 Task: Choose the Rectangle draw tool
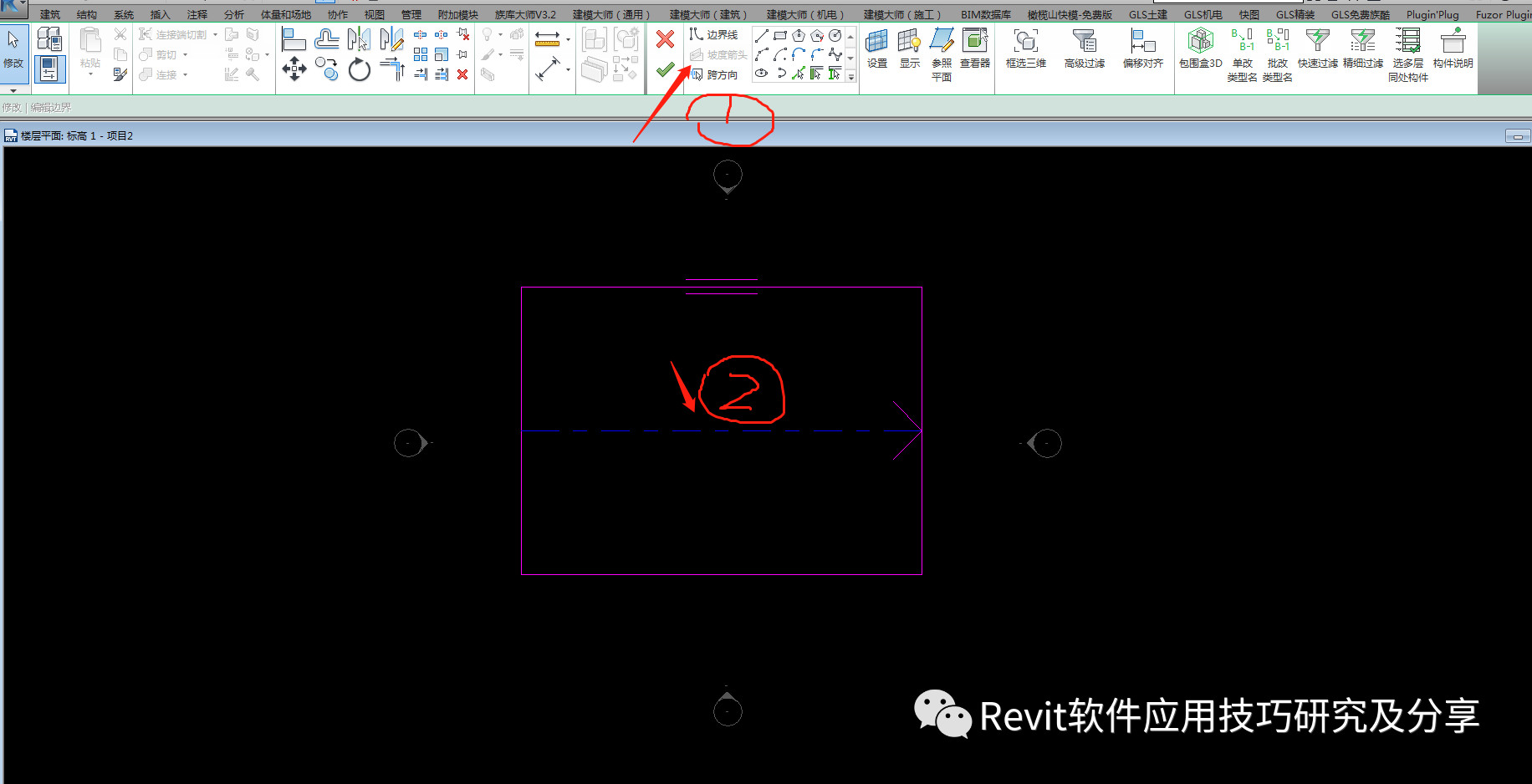(780, 35)
